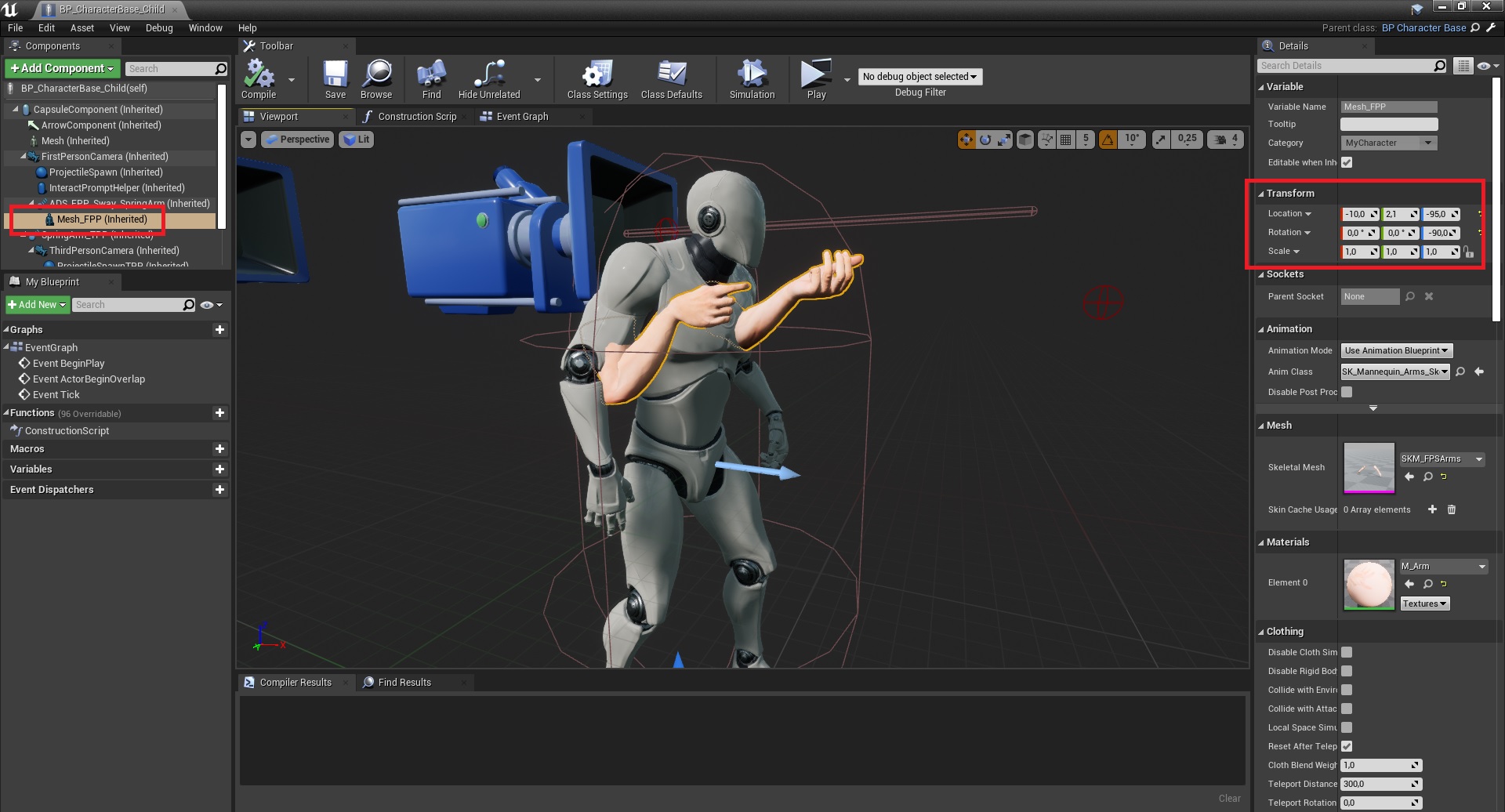Click Hide Unrelated toolbar icon

(x=488, y=76)
